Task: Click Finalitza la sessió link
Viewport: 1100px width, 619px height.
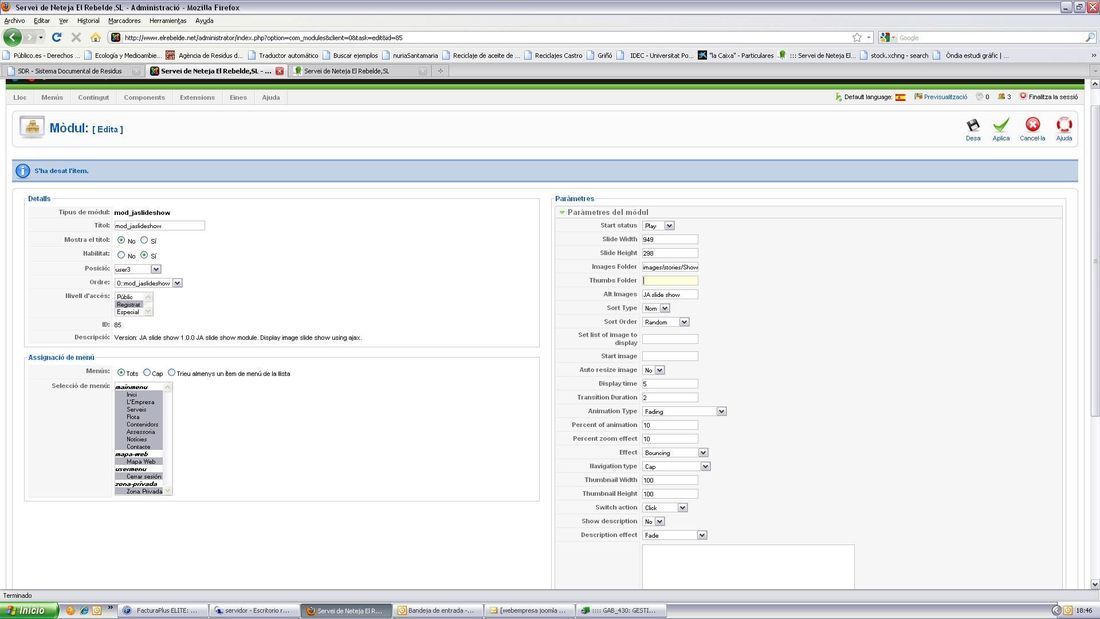Action: (1053, 97)
